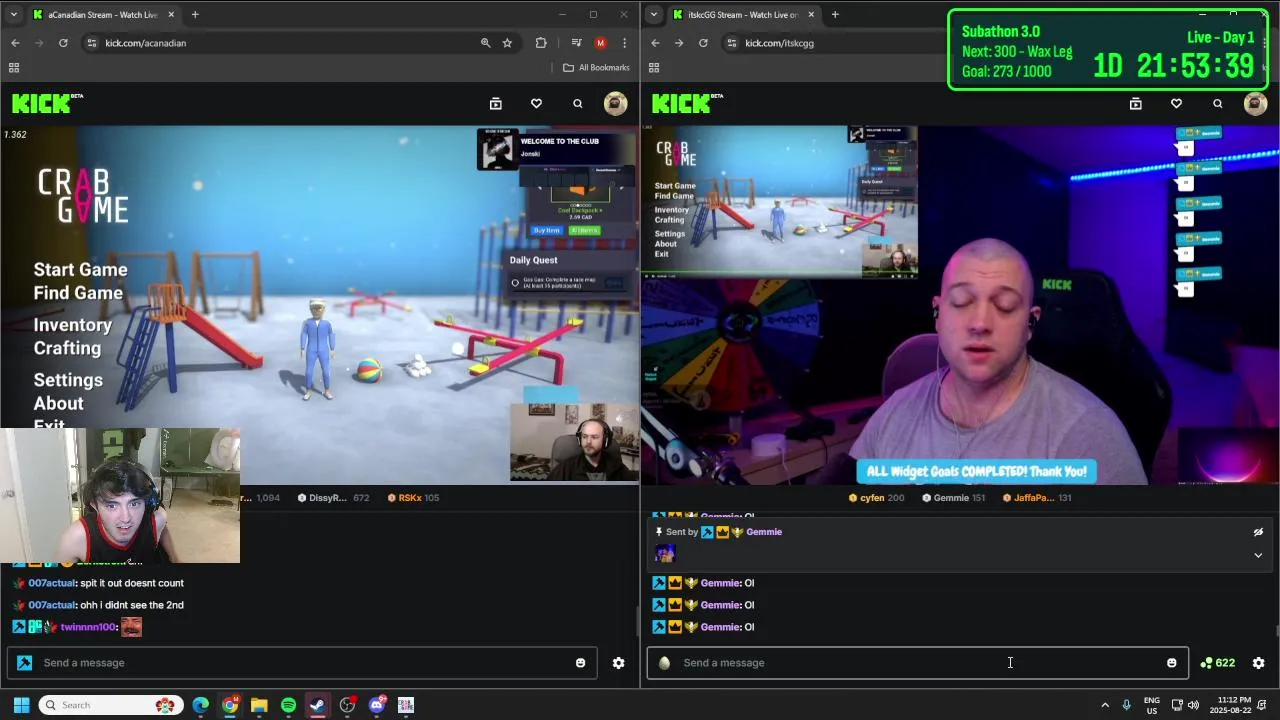Open chat settings gear in itskcGG window
The width and height of the screenshot is (1280, 720).
click(1258, 663)
